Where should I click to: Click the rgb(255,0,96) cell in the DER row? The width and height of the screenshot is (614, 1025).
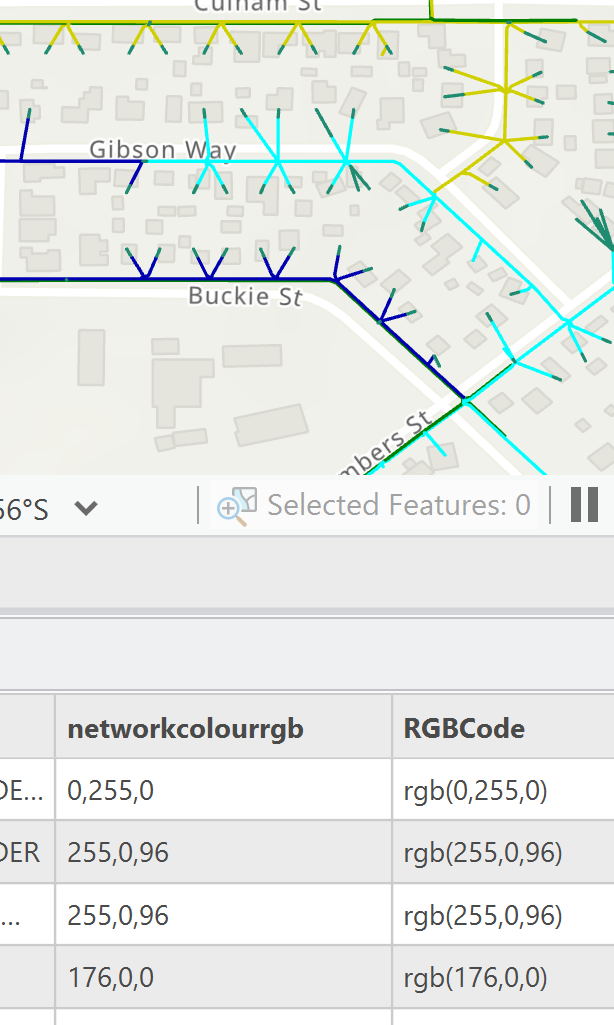(x=483, y=853)
